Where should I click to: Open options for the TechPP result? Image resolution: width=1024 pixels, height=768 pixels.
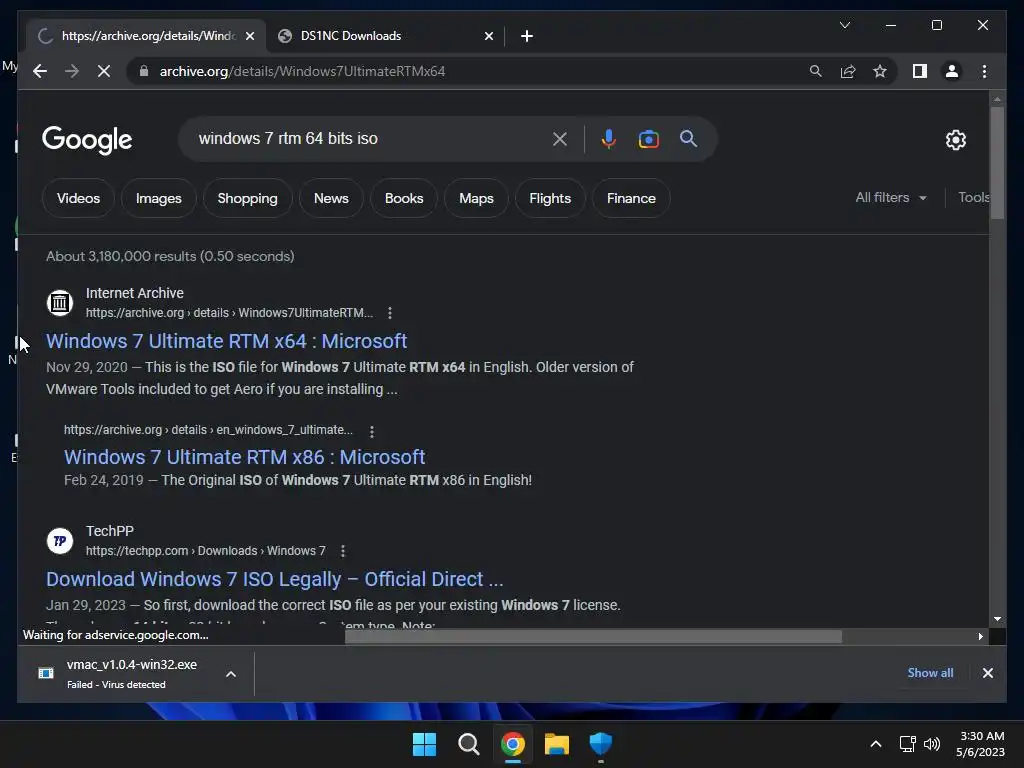point(343,551)
